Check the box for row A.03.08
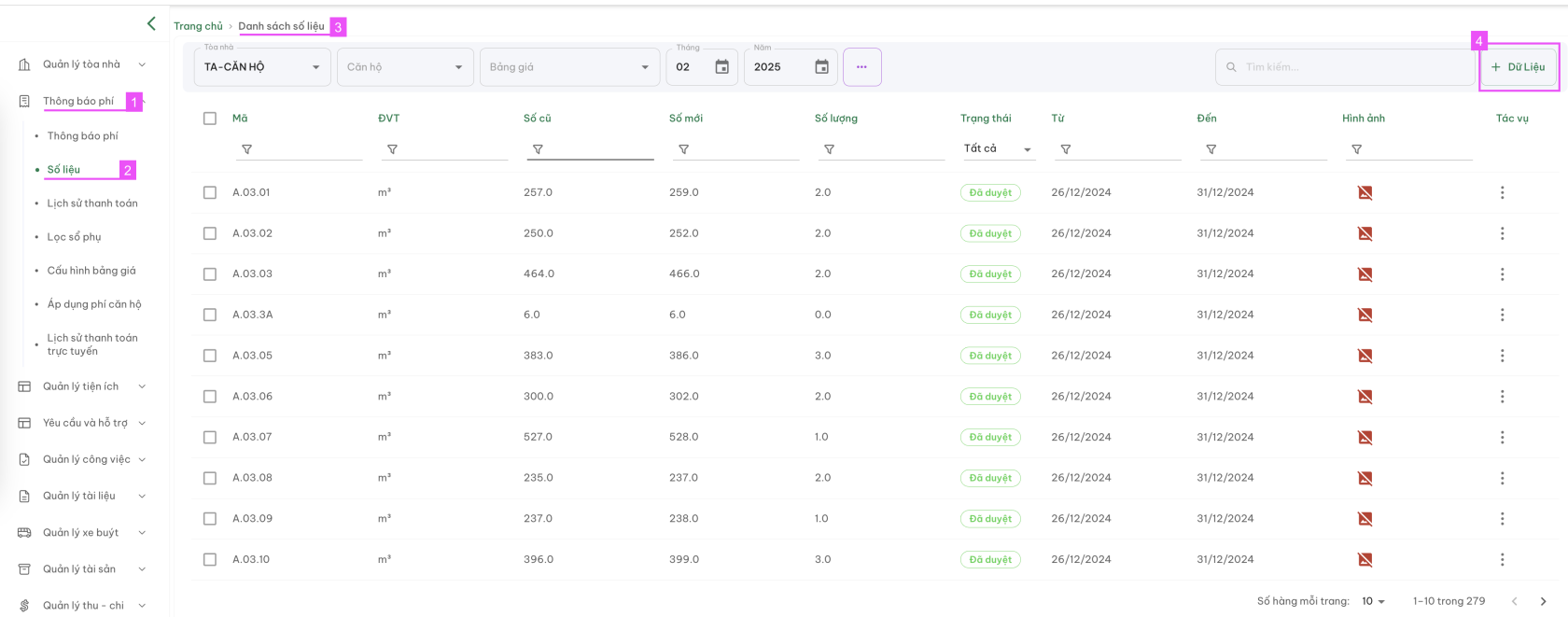This screenshot has height=617, width=1568. [x=210, y=478]
